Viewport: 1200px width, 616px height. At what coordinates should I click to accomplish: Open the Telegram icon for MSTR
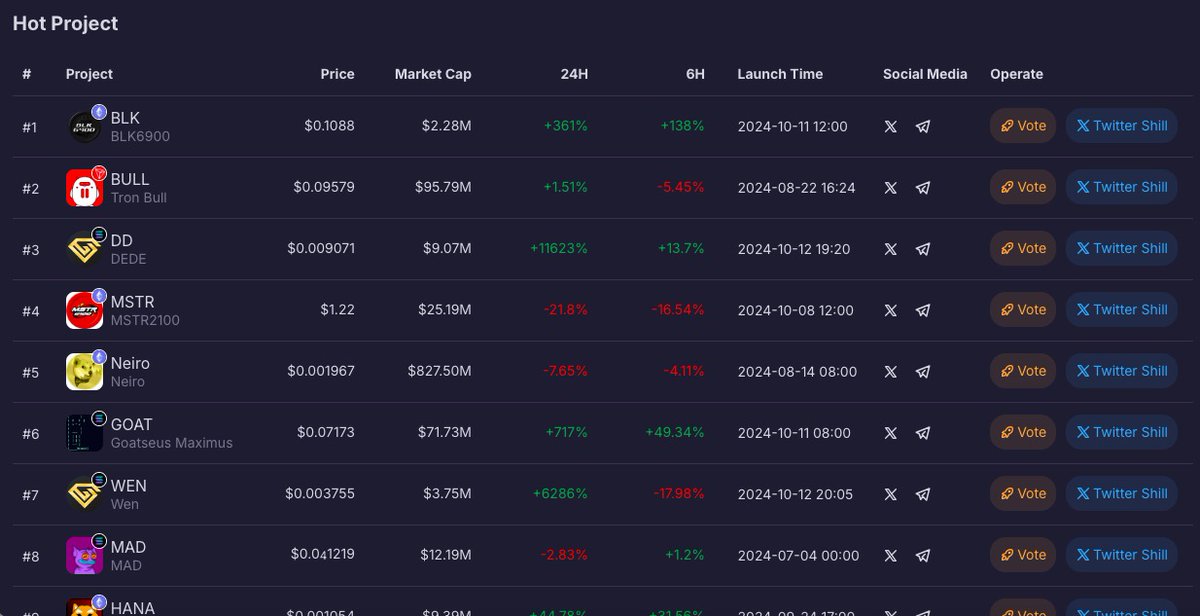pyautogui.click(x=923, y=311)
